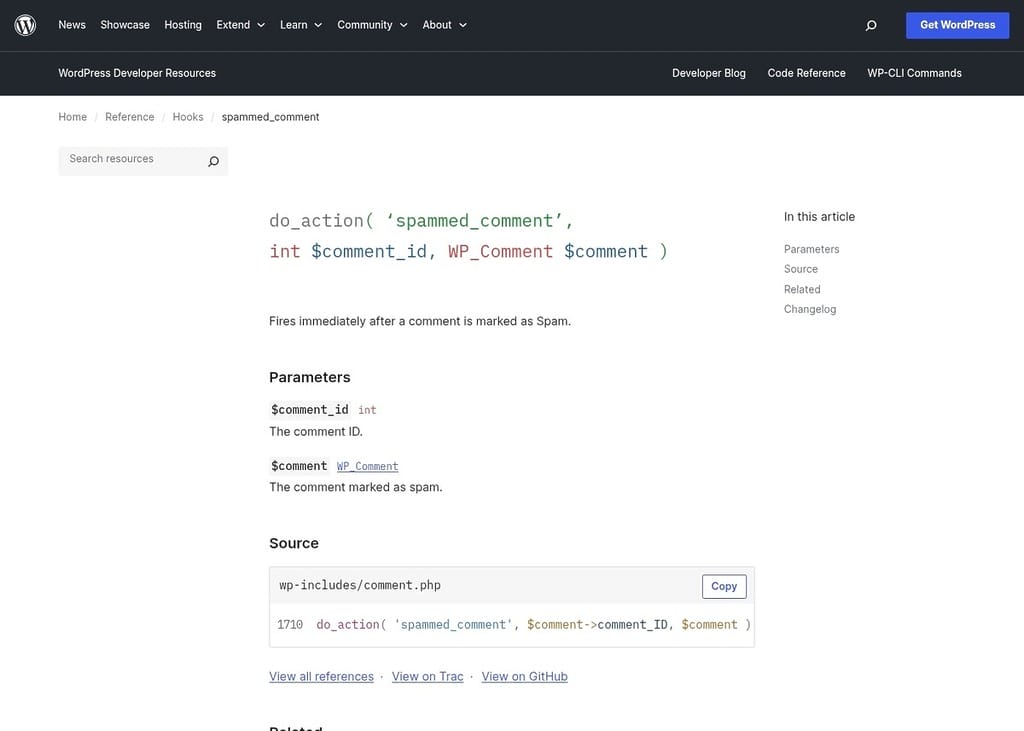Open the Showcase menu item

[125, 25]
